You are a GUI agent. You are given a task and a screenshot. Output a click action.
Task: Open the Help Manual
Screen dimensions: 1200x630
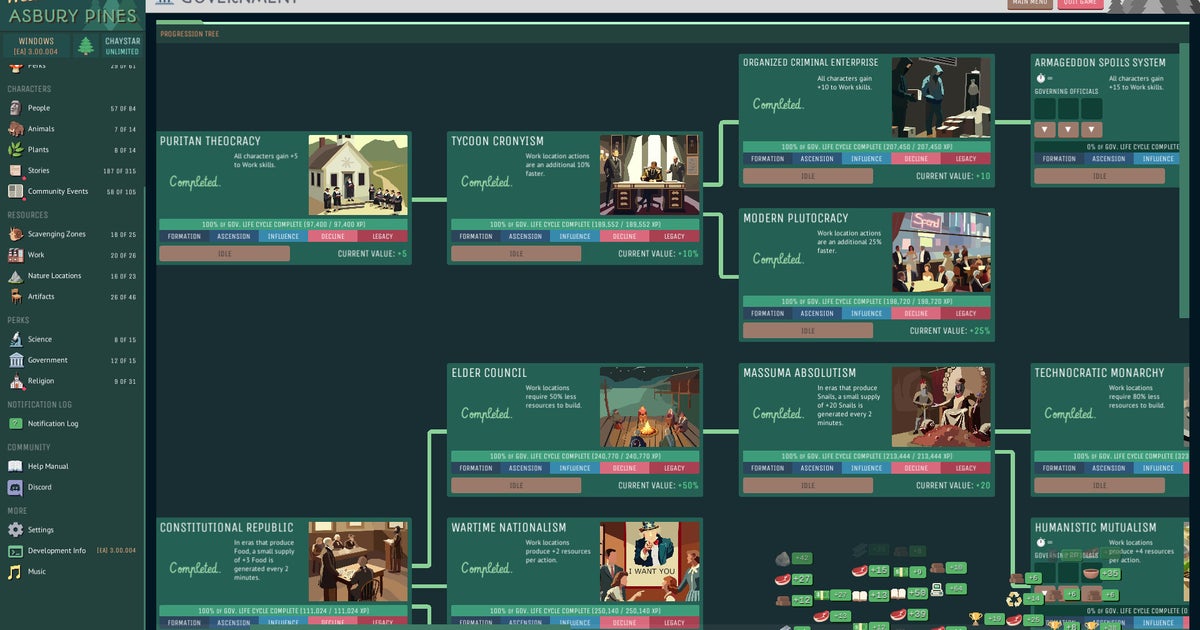[x=47, y=466]
